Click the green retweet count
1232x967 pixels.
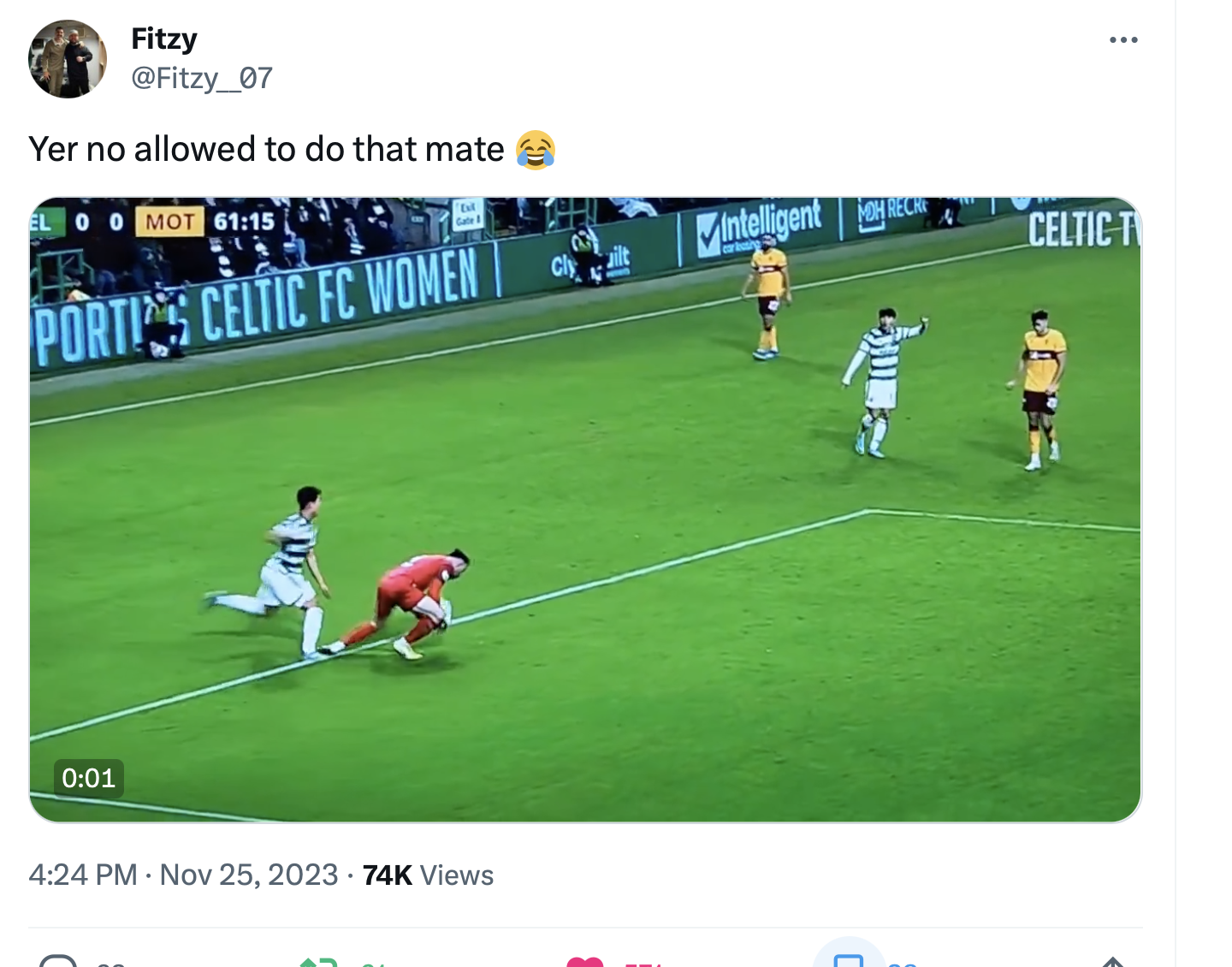point(374,964)
